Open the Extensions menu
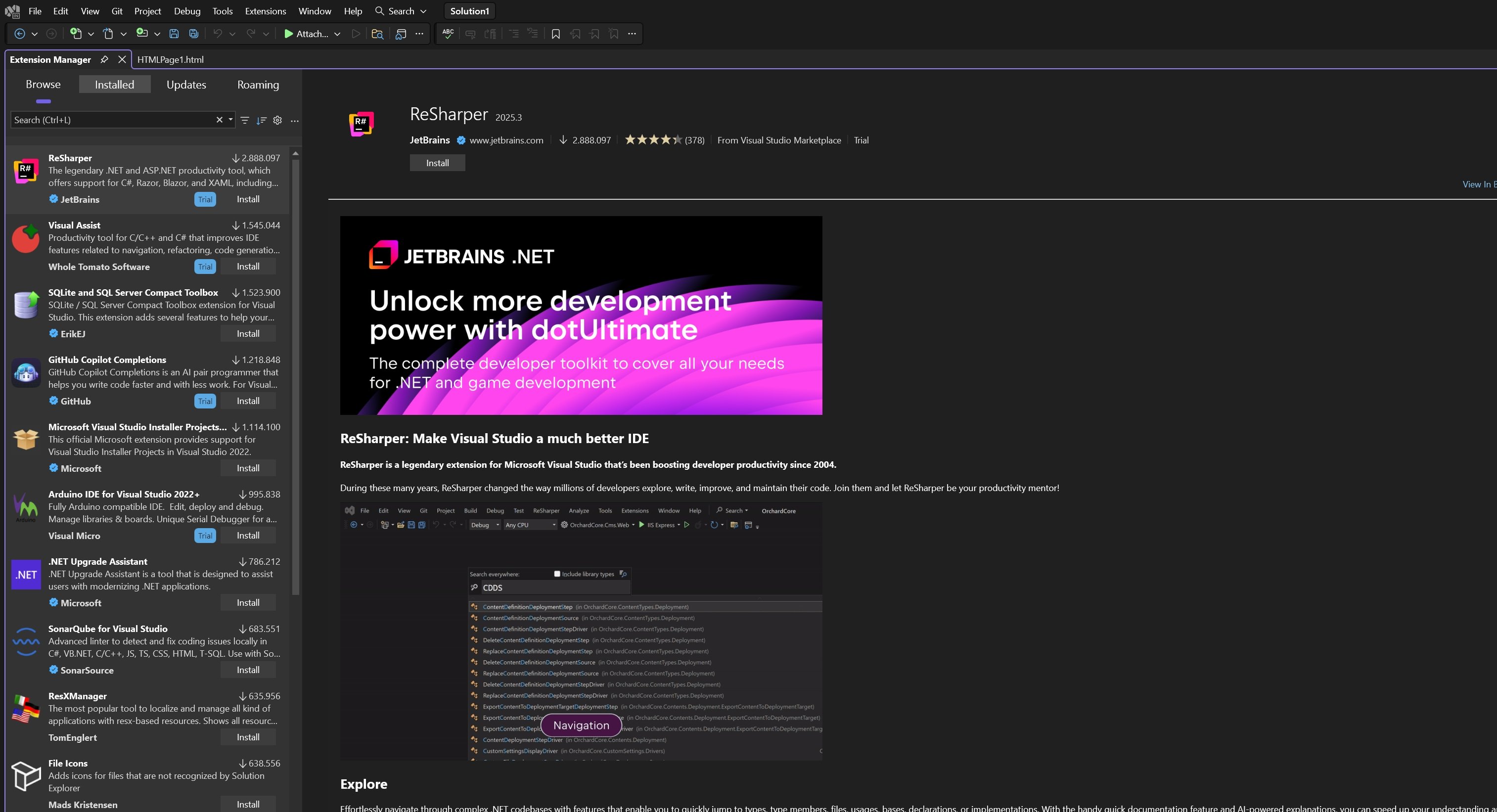This screenshot has width=1497, height=812. point(266,11)
